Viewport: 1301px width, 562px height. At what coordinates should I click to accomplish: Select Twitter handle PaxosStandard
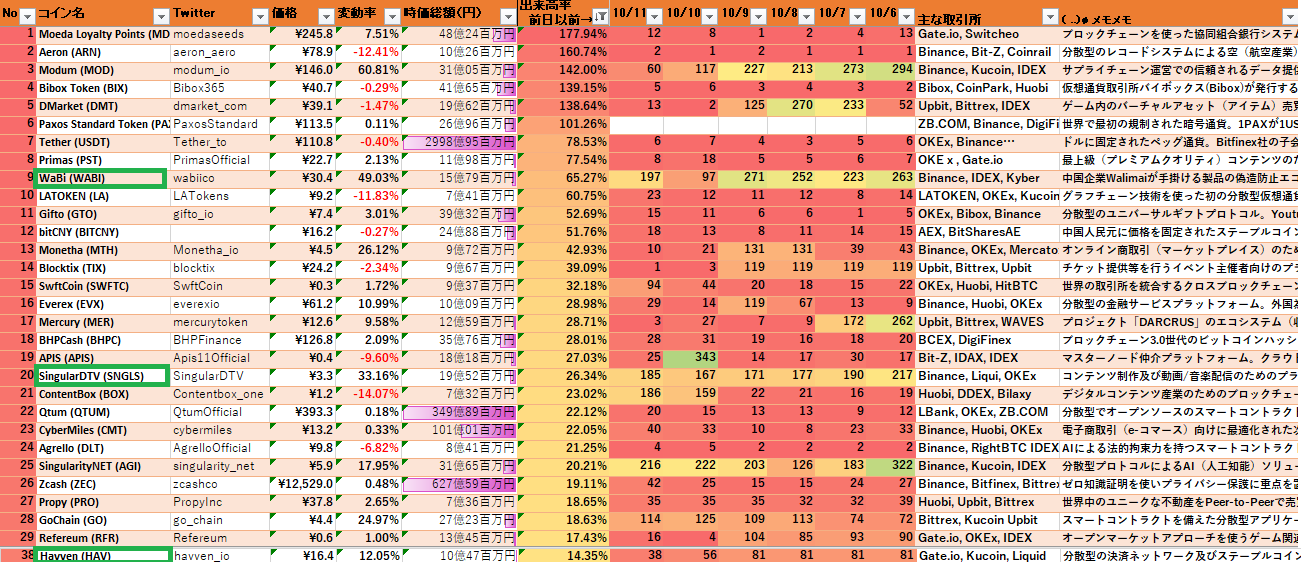pos(220,124)
